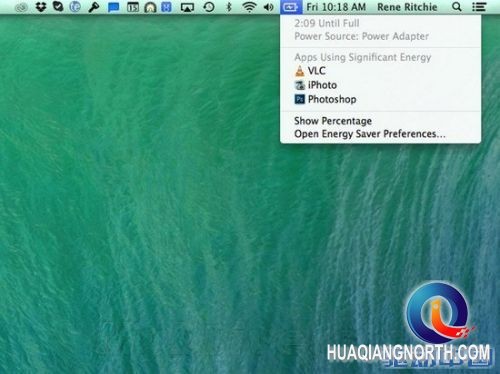Choose Open Energy Saver Preferences...
The height and width of the screenshot is (374, 500).
pyautogui.click(x=380, y=134)
